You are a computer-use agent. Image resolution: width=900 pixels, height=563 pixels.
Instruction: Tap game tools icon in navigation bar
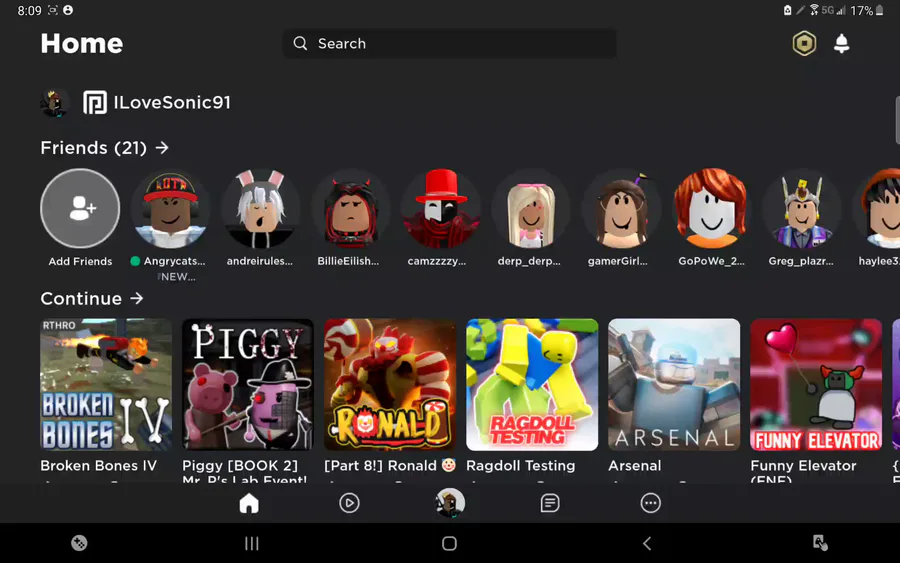[79, 543]
